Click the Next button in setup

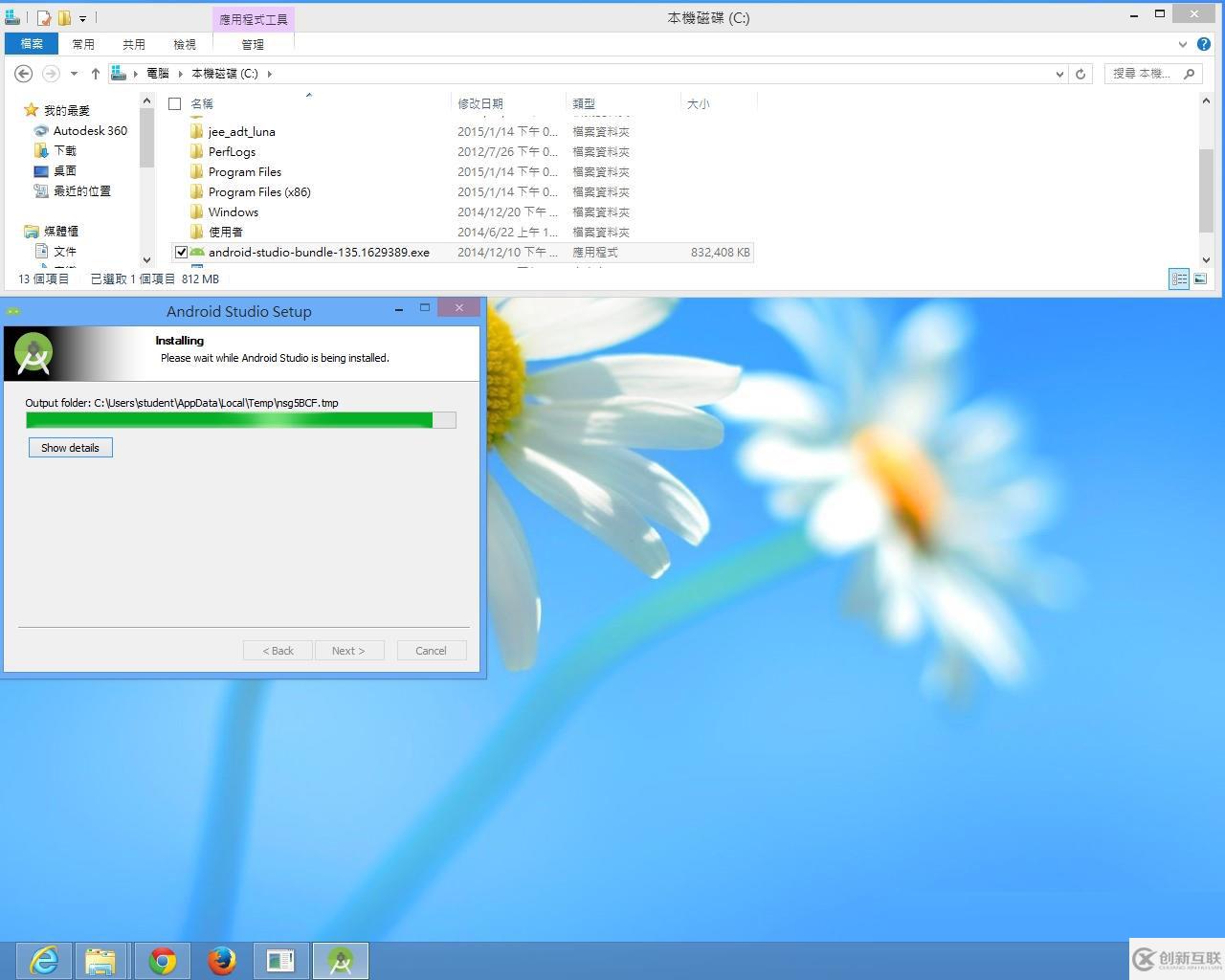point(348,651)
